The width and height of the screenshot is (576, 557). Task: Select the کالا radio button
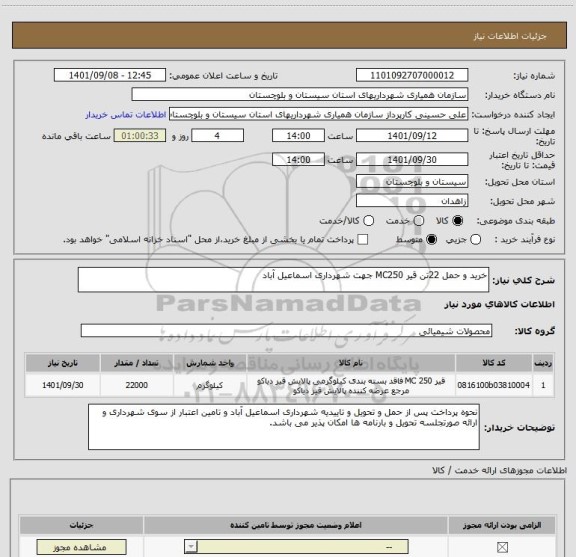pos(458,221)
